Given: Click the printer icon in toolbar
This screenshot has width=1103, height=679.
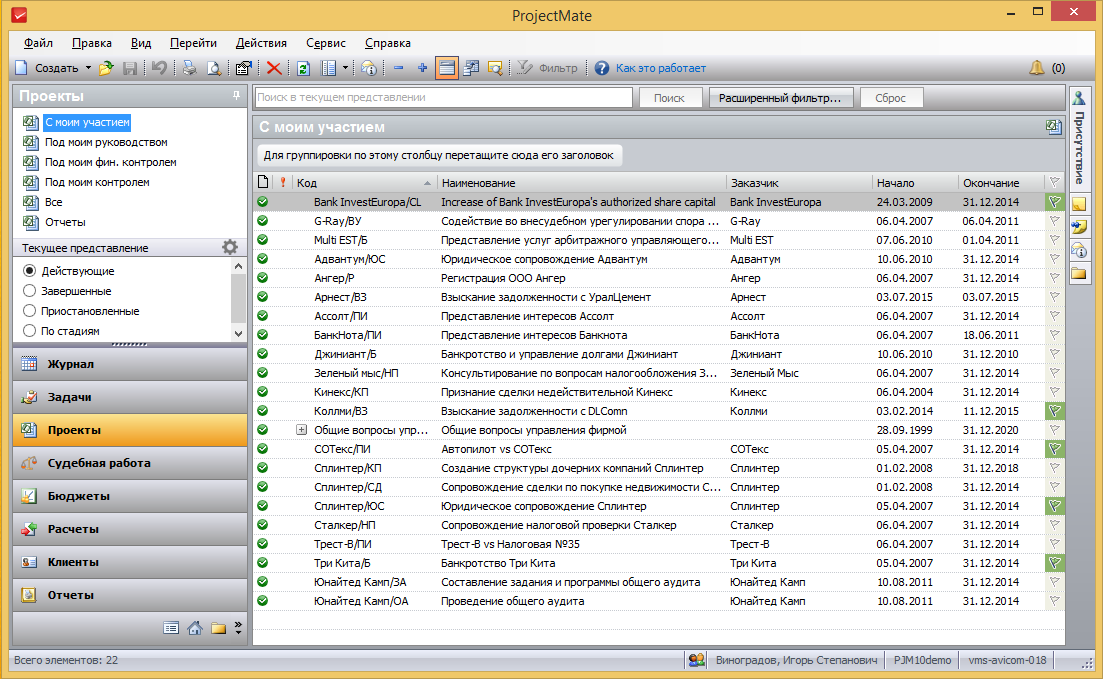Looking at the screenshot, I should [187, 68].
